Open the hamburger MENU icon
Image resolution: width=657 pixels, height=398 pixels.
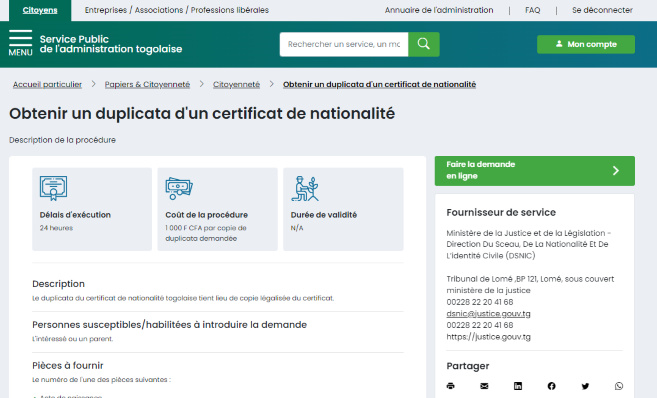pos(21,43)
